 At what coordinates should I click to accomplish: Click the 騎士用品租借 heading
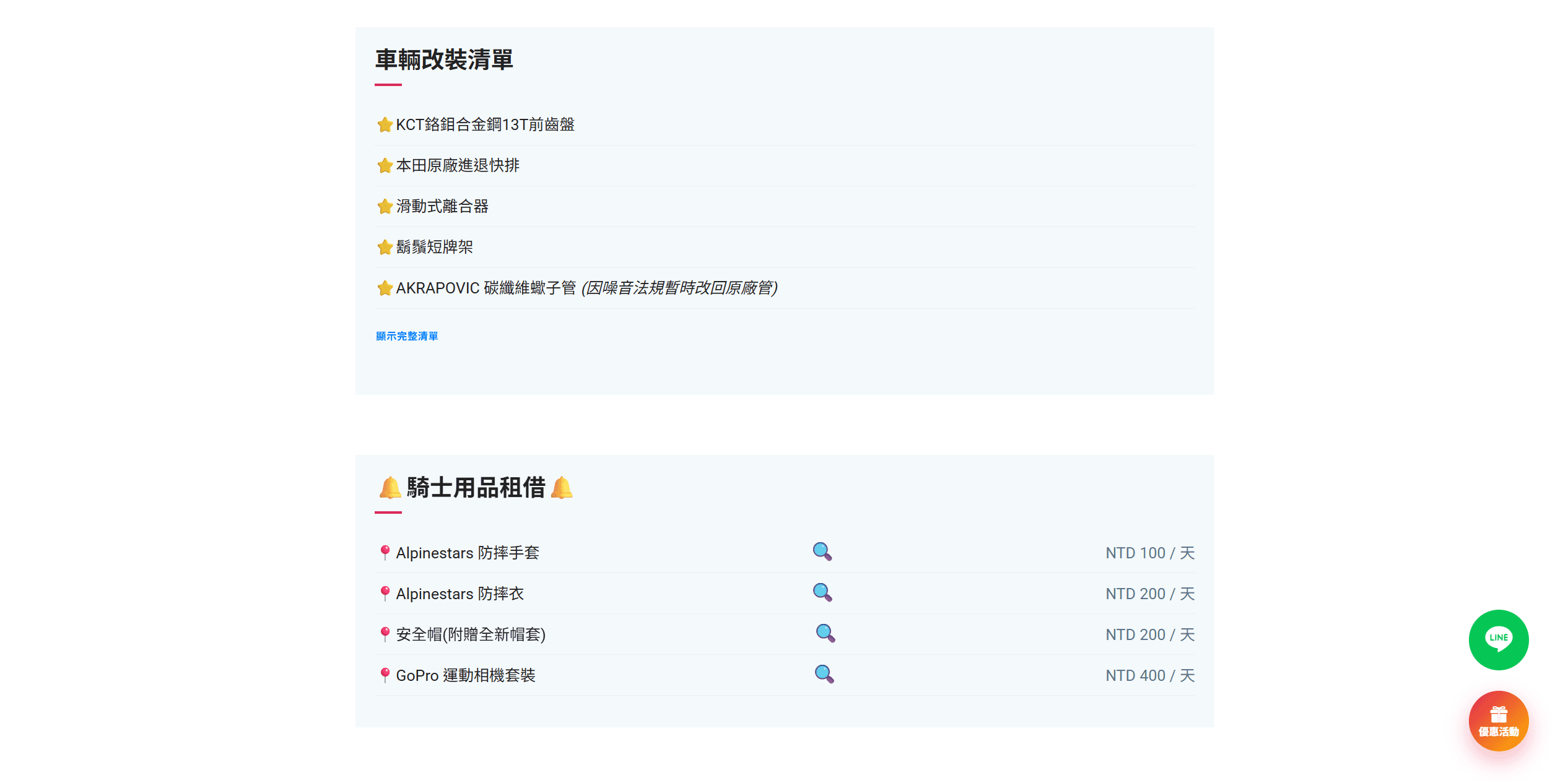point(476,488)
